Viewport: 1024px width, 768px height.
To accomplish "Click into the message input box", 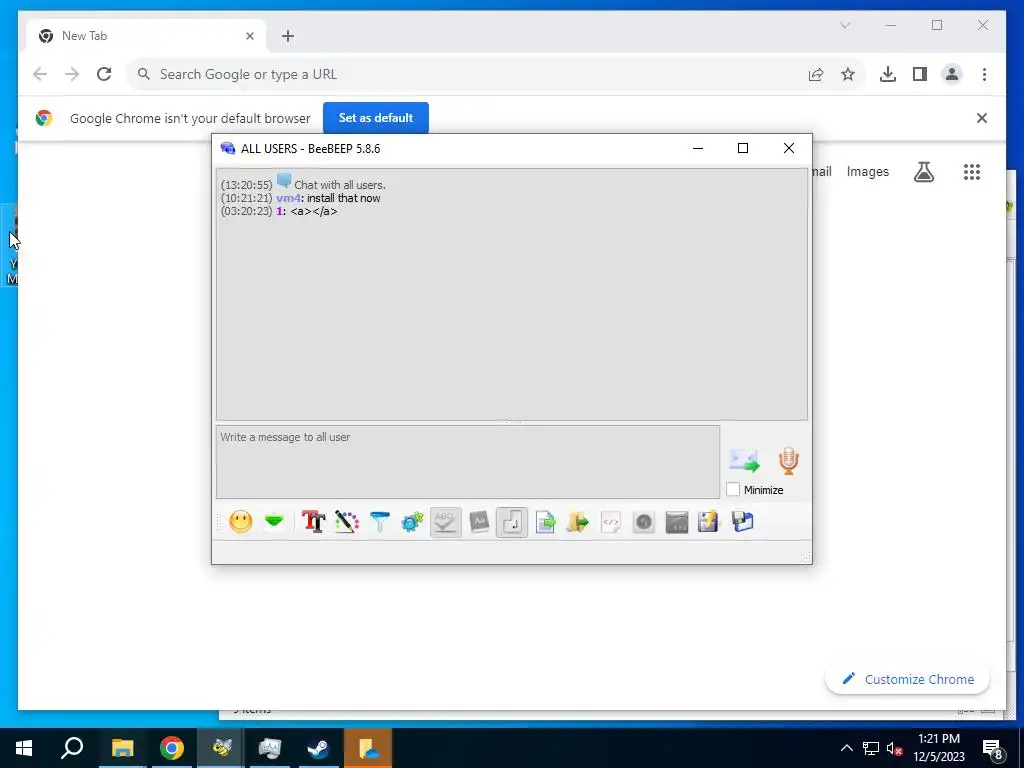I will click(x=468, y=462).
